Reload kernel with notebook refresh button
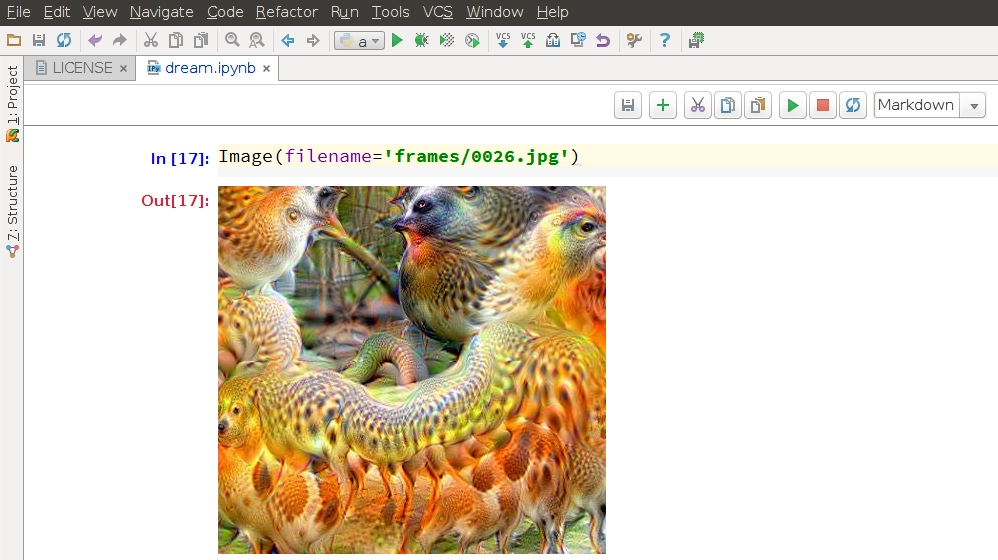The height and width of the screenshot is (560, 998). click(x=853, y=106)
